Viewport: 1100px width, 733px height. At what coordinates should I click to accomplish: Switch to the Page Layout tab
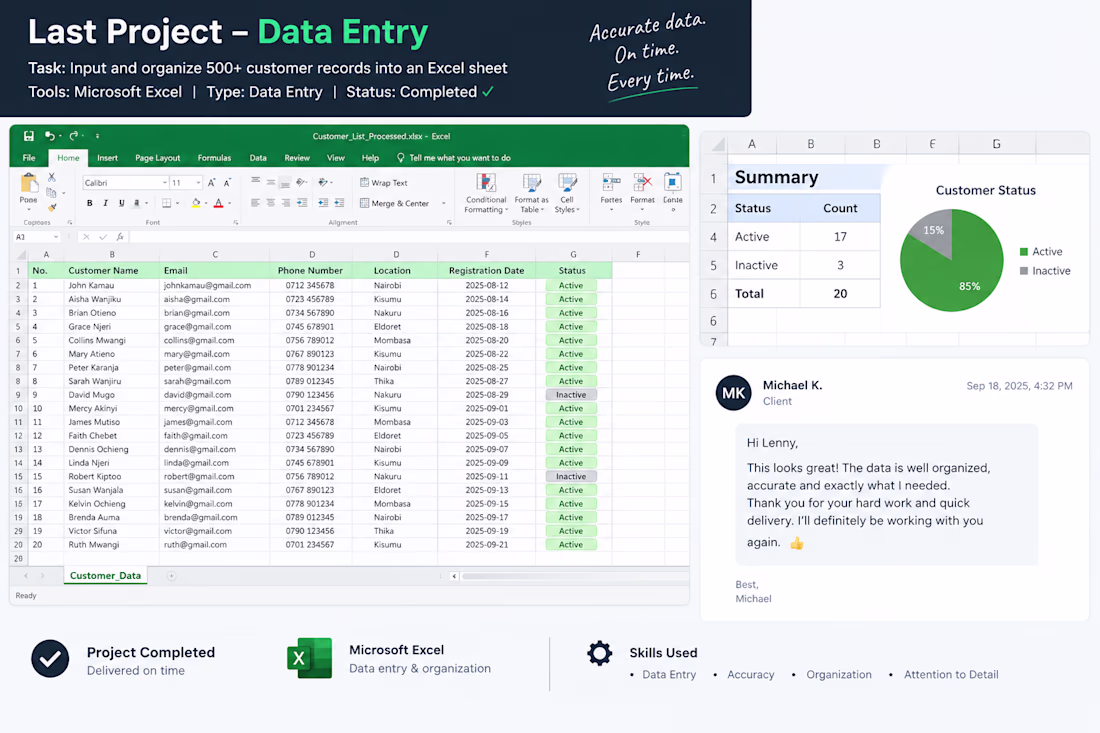[x=158, y=158]
